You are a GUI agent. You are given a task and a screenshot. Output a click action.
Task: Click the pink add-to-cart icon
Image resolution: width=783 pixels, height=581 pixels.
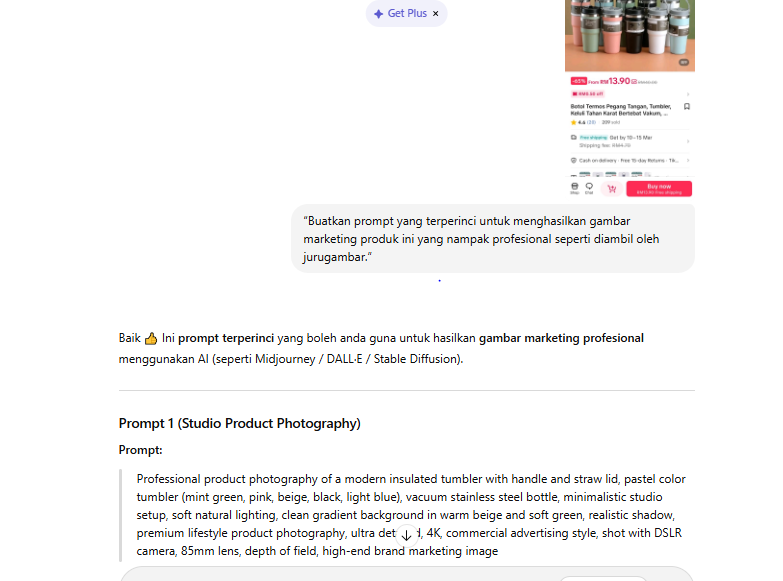(x=612, y=189)
